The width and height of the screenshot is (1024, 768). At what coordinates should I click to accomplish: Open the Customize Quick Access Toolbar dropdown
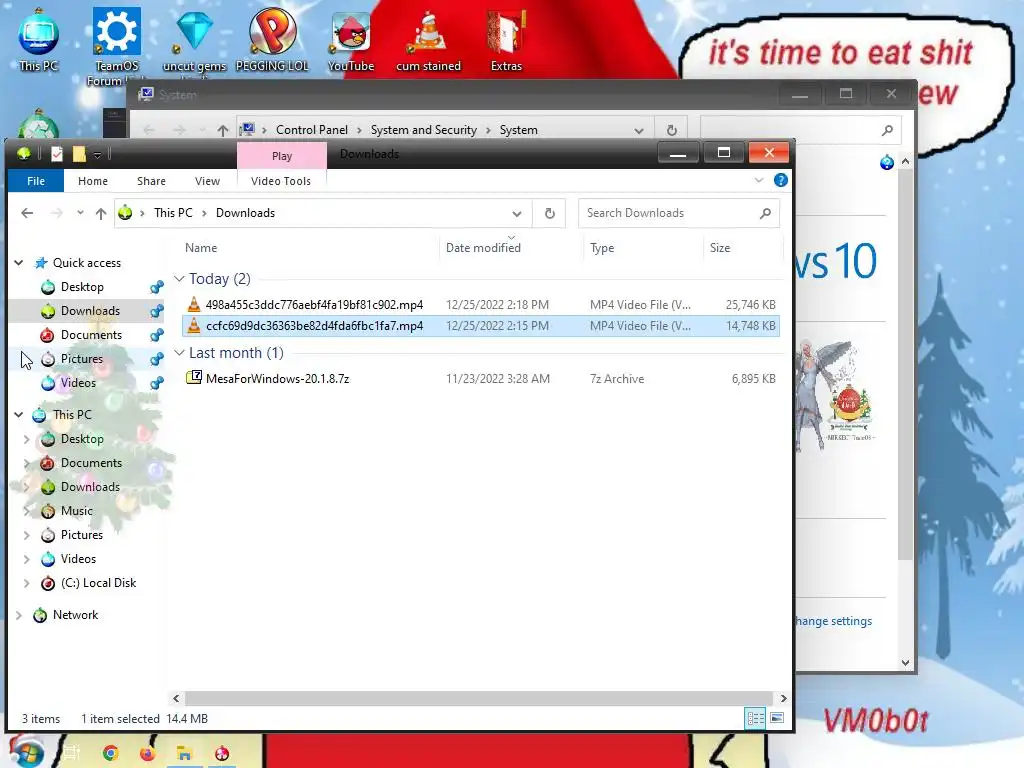pyautogui.click(x=97, y=155)
